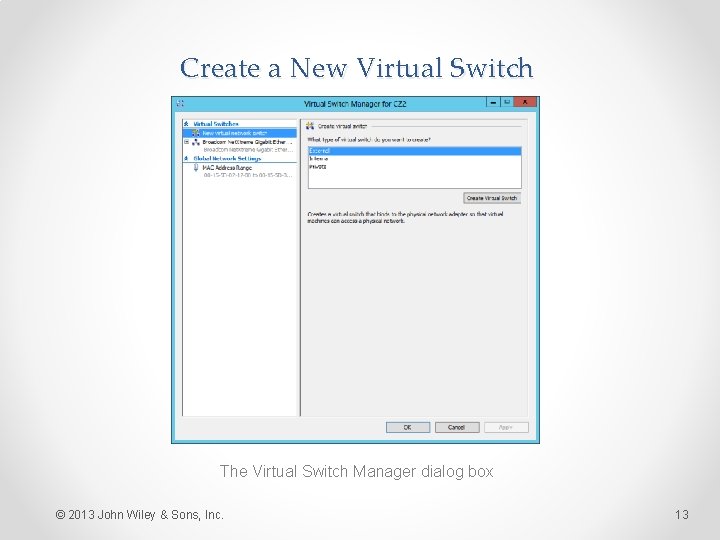720x540 pixels.
Task: Click the Broadcom NetXtreme network adapter icon
Action: [x=196, y=142]
